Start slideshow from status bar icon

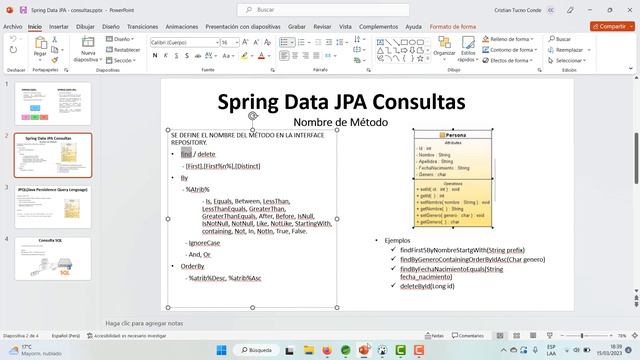[x=550, y=336]
